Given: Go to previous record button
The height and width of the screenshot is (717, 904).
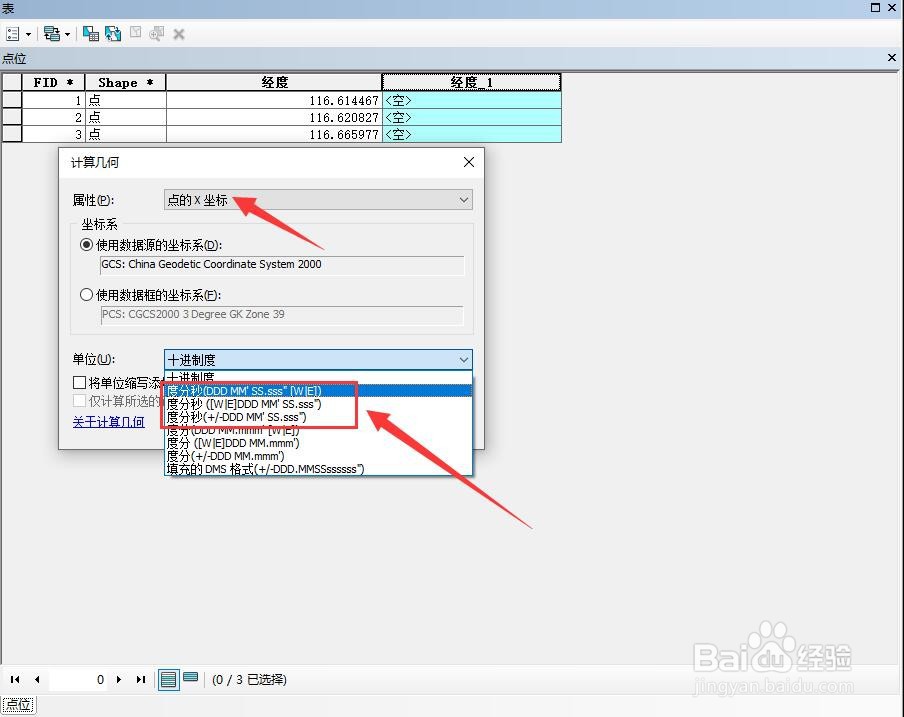Looking at the screenshot, I should coord(37,680).
